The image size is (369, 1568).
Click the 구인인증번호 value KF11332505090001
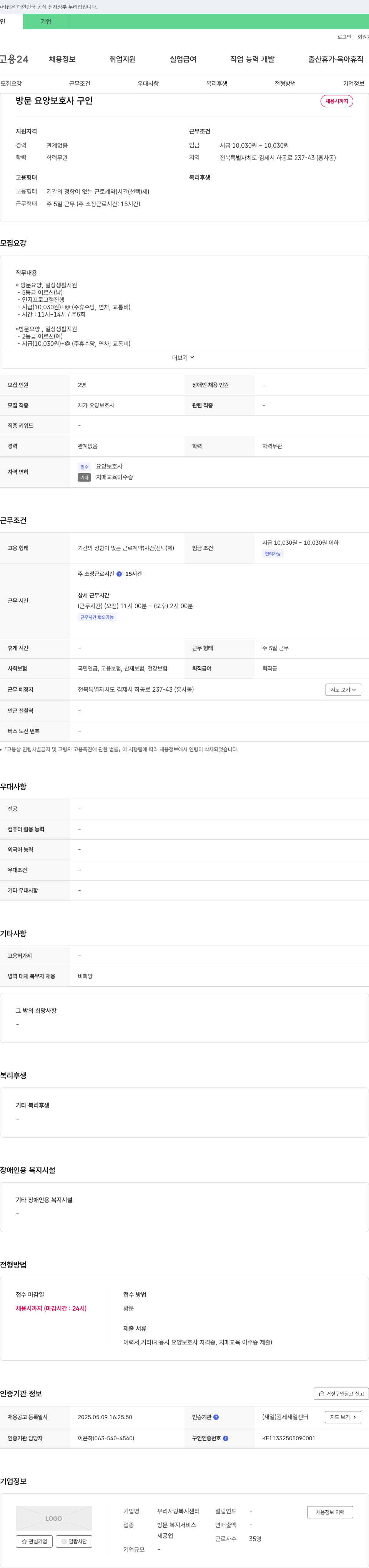289,1438
